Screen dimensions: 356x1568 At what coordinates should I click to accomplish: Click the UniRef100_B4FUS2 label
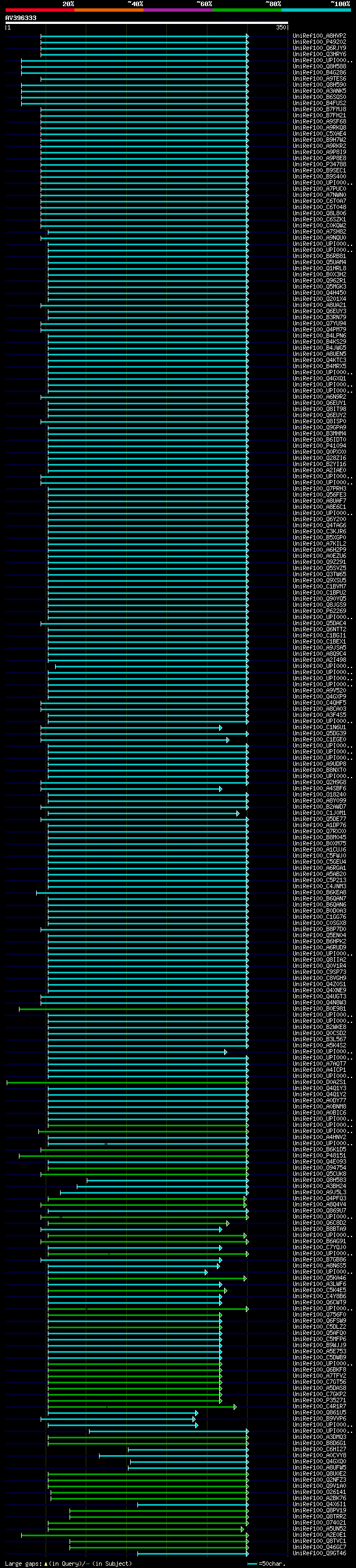click(x=319, y=103)
